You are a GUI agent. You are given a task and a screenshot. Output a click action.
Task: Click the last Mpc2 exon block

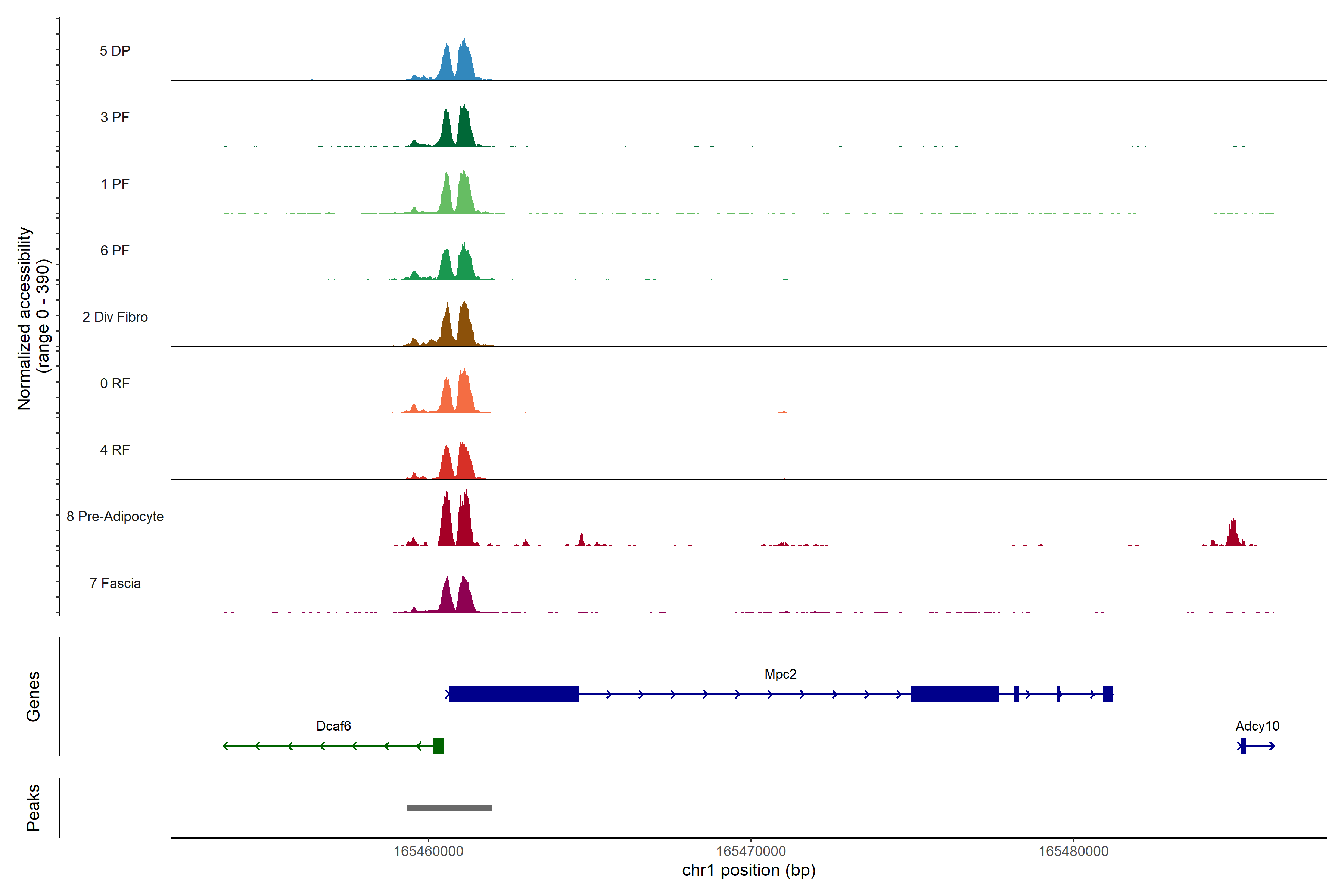coord(1107,694)
